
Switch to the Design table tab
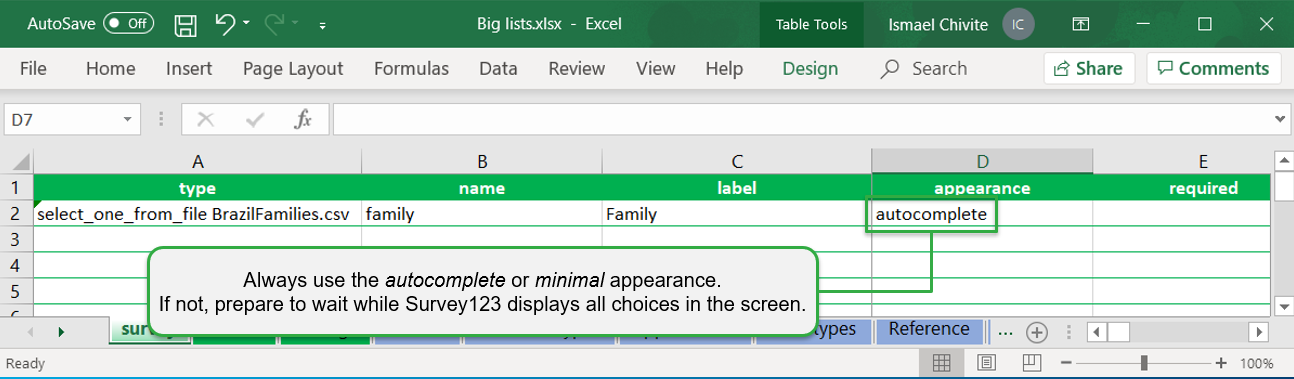click(810, 68)
